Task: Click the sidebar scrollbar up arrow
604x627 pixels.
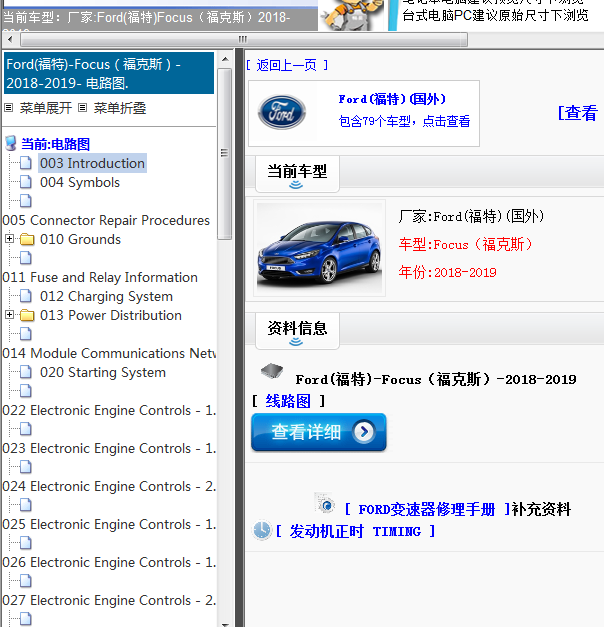Action: tap(225, 59)
